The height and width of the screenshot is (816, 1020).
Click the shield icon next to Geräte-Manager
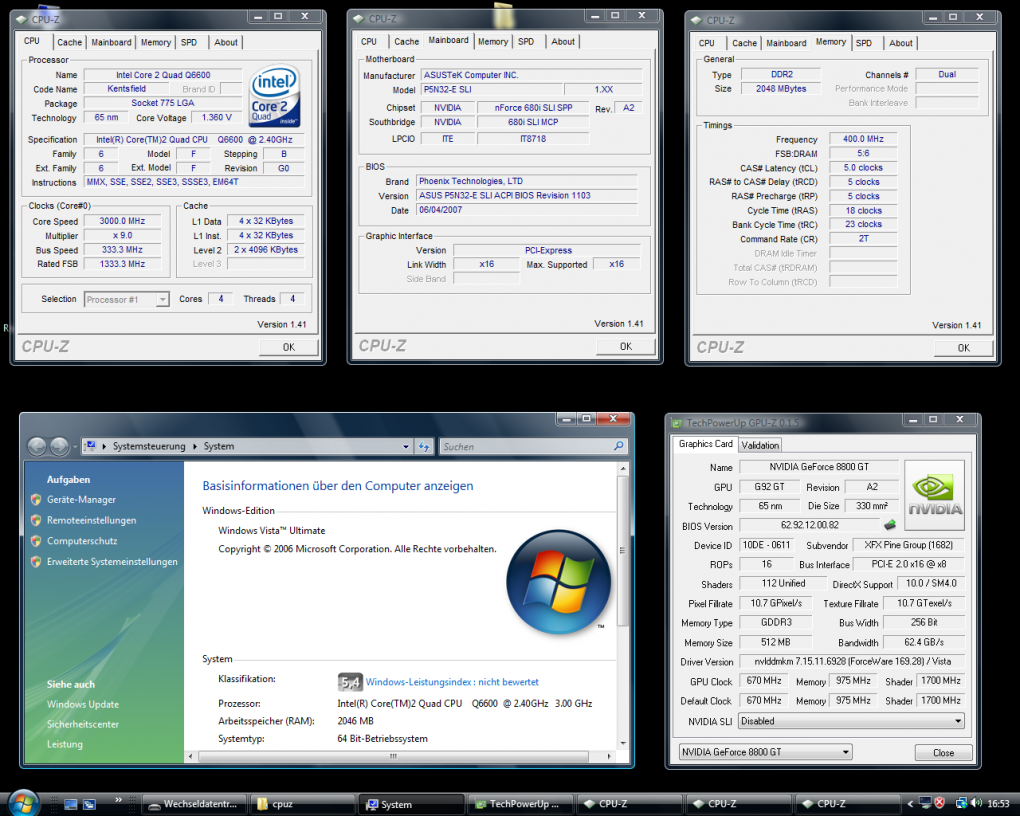[x=36, y=500]
